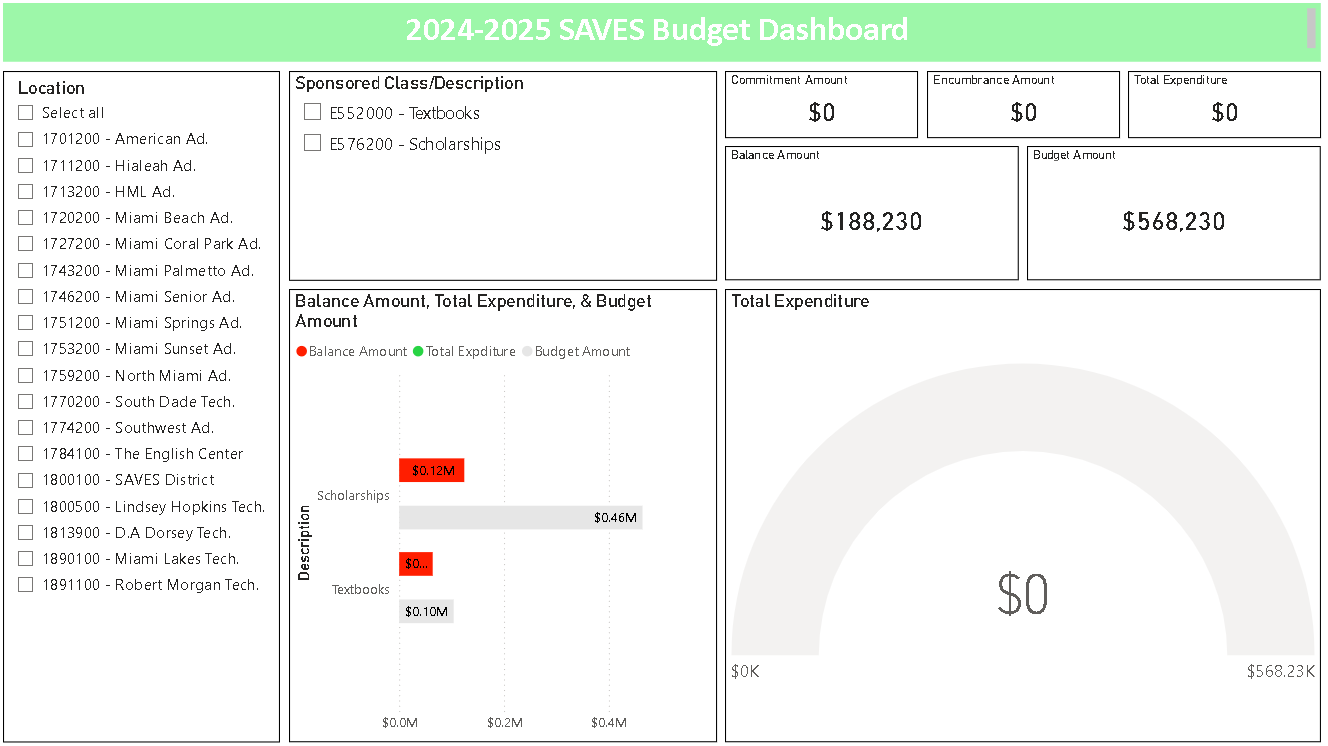This screenshot has height=746, width=1328.
Task: Click the gauge minimum $0K label
Action: coord(746,671)
